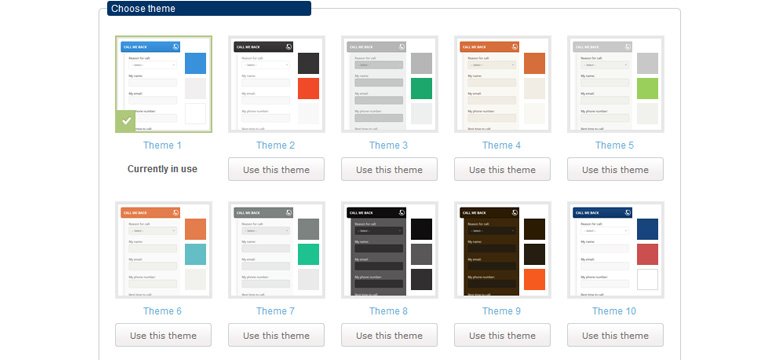Click Use this theme under Theme 5
774x360 pixels.
coord(616,169)
